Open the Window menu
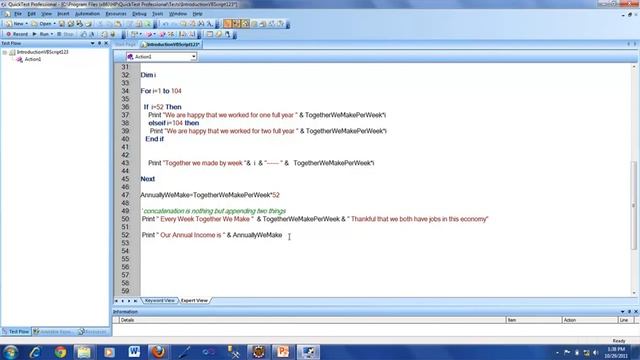 (178, 14)
